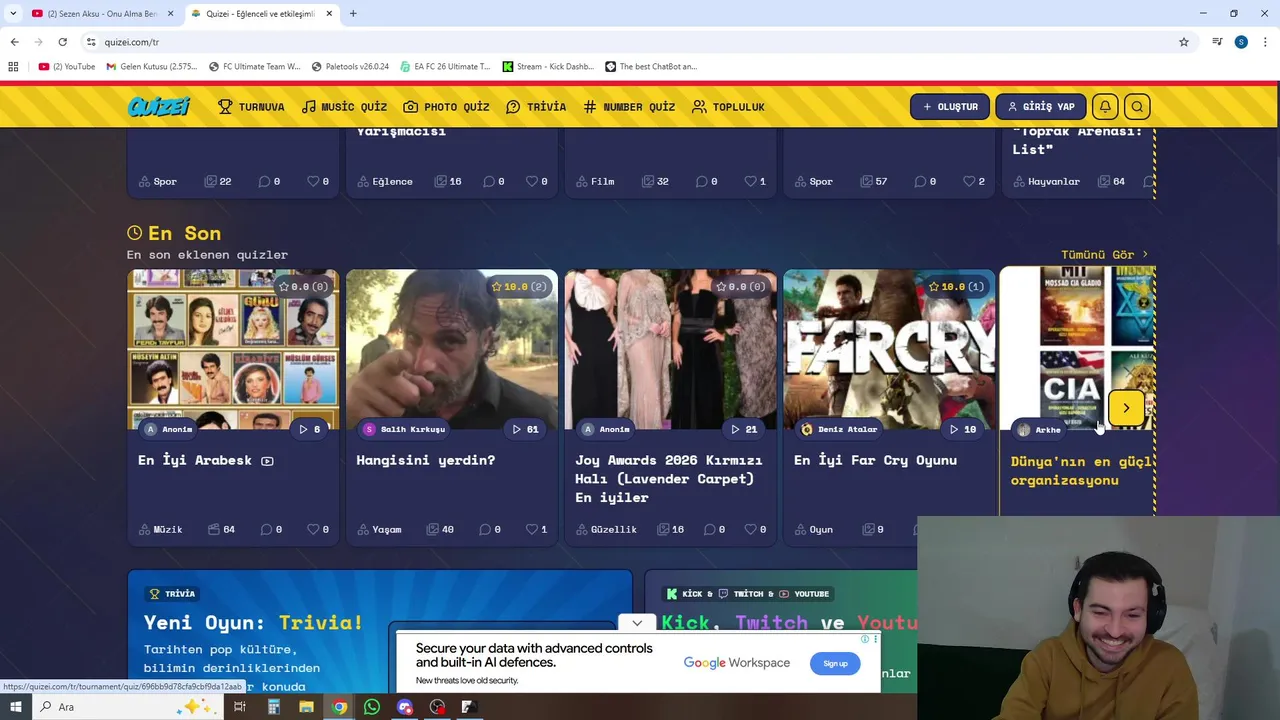
Task: Open The best ChatBot bookmark
Action: click(651, 67)
